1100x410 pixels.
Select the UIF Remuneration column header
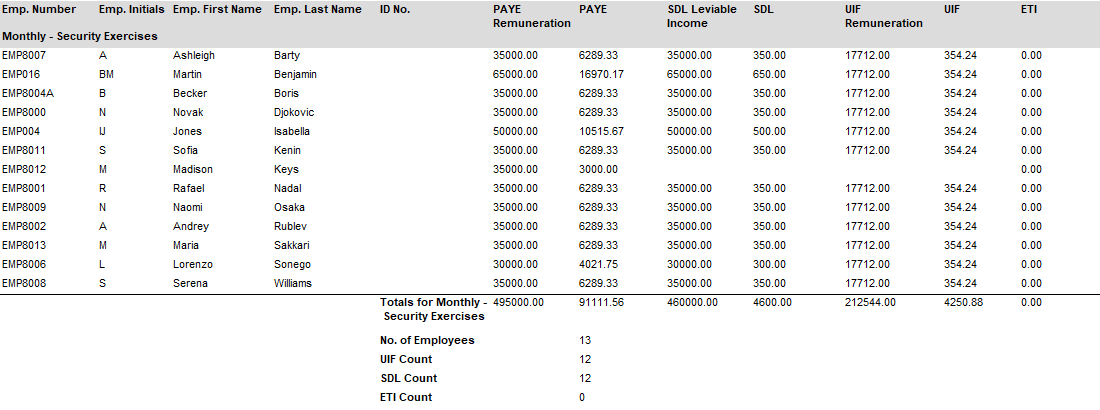tap(883, 16)
